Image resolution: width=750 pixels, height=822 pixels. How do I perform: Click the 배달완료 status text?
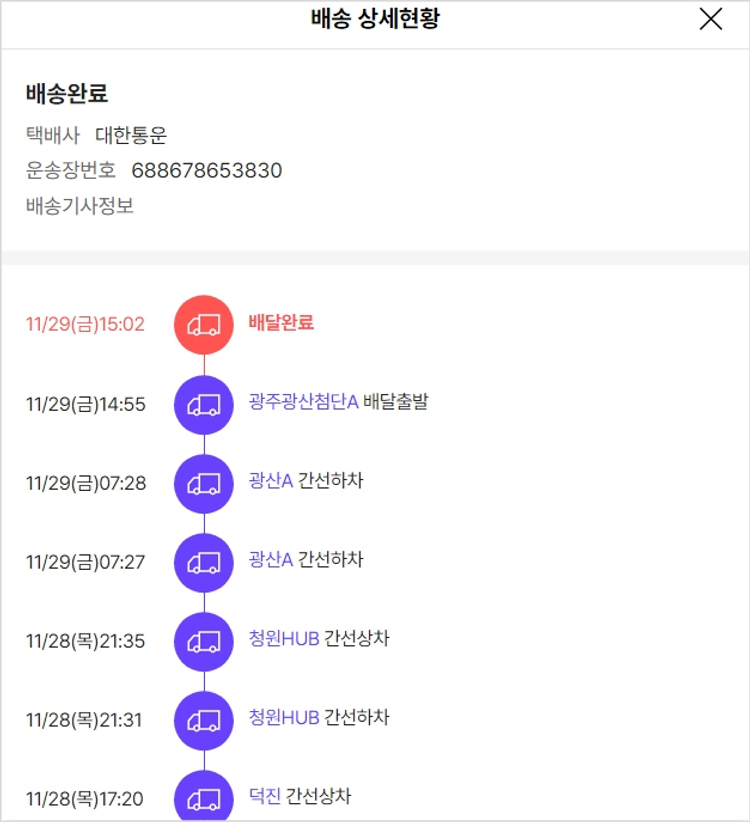(x=281, y=323)
